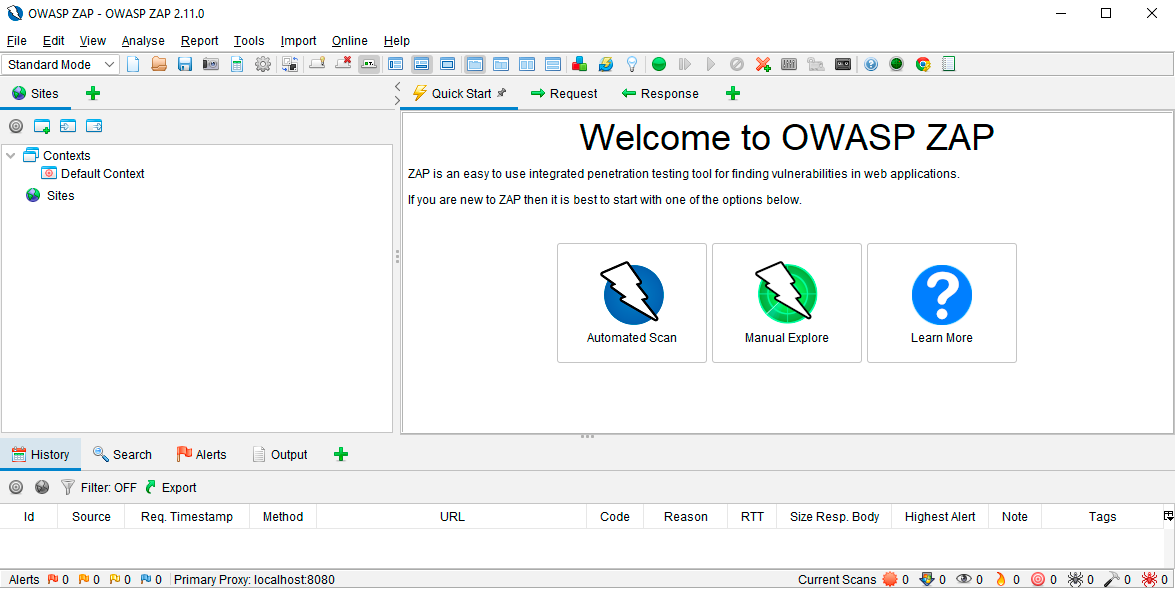The width and height of the screenshot is (1175, 589).
Task: Toggle the green break on requests button
Action: pos(658,64)
